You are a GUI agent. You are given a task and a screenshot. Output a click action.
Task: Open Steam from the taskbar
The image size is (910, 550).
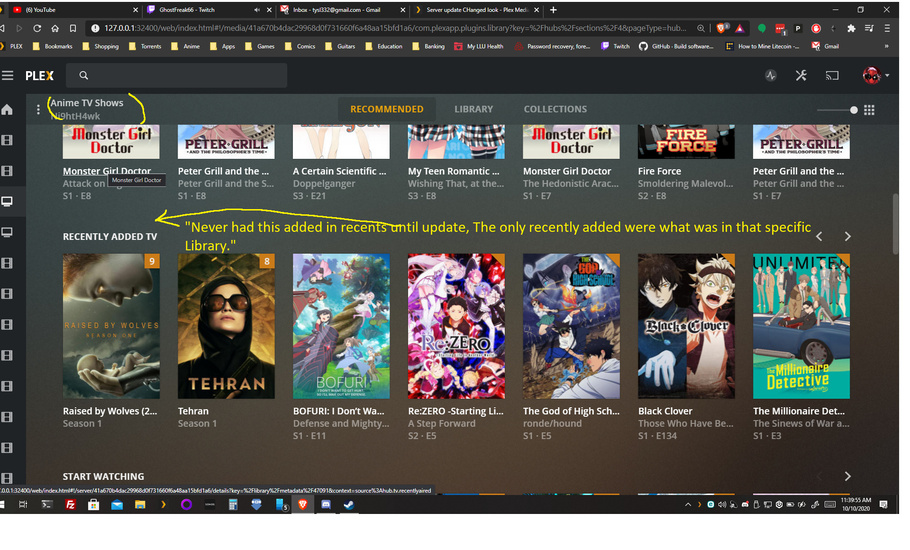[x=349, y=504]
